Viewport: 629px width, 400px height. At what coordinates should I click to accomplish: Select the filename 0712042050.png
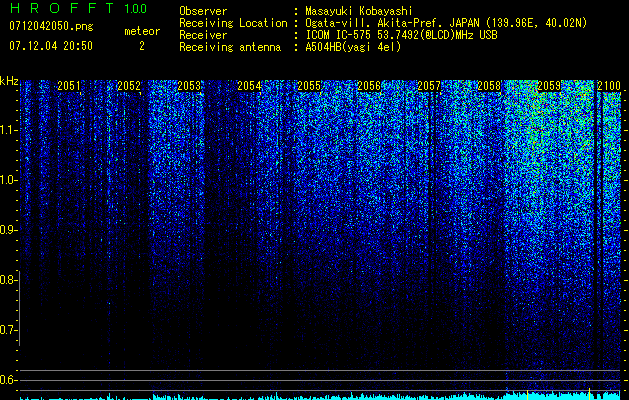(51, 26)
